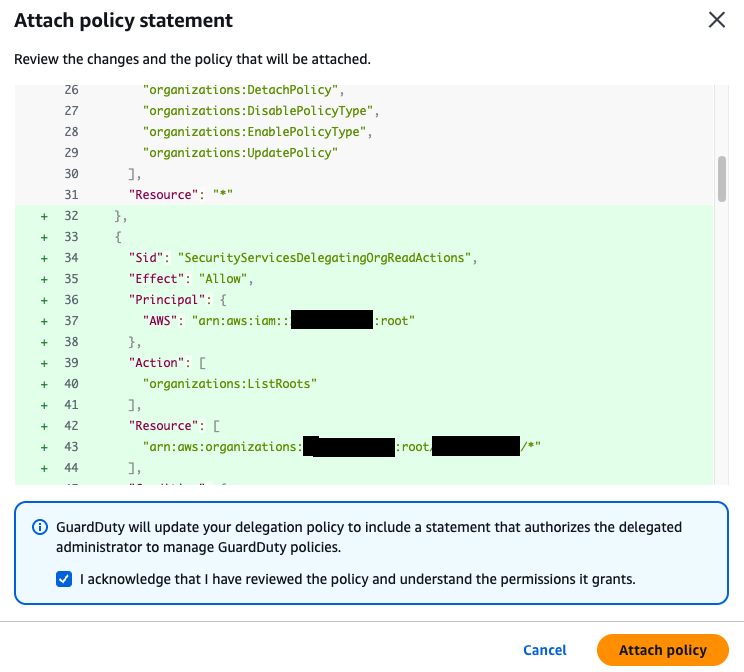The width and height of the screenshot is (744, 672).
Task: Click the plus marker on line 40
Action: (44, 384)
